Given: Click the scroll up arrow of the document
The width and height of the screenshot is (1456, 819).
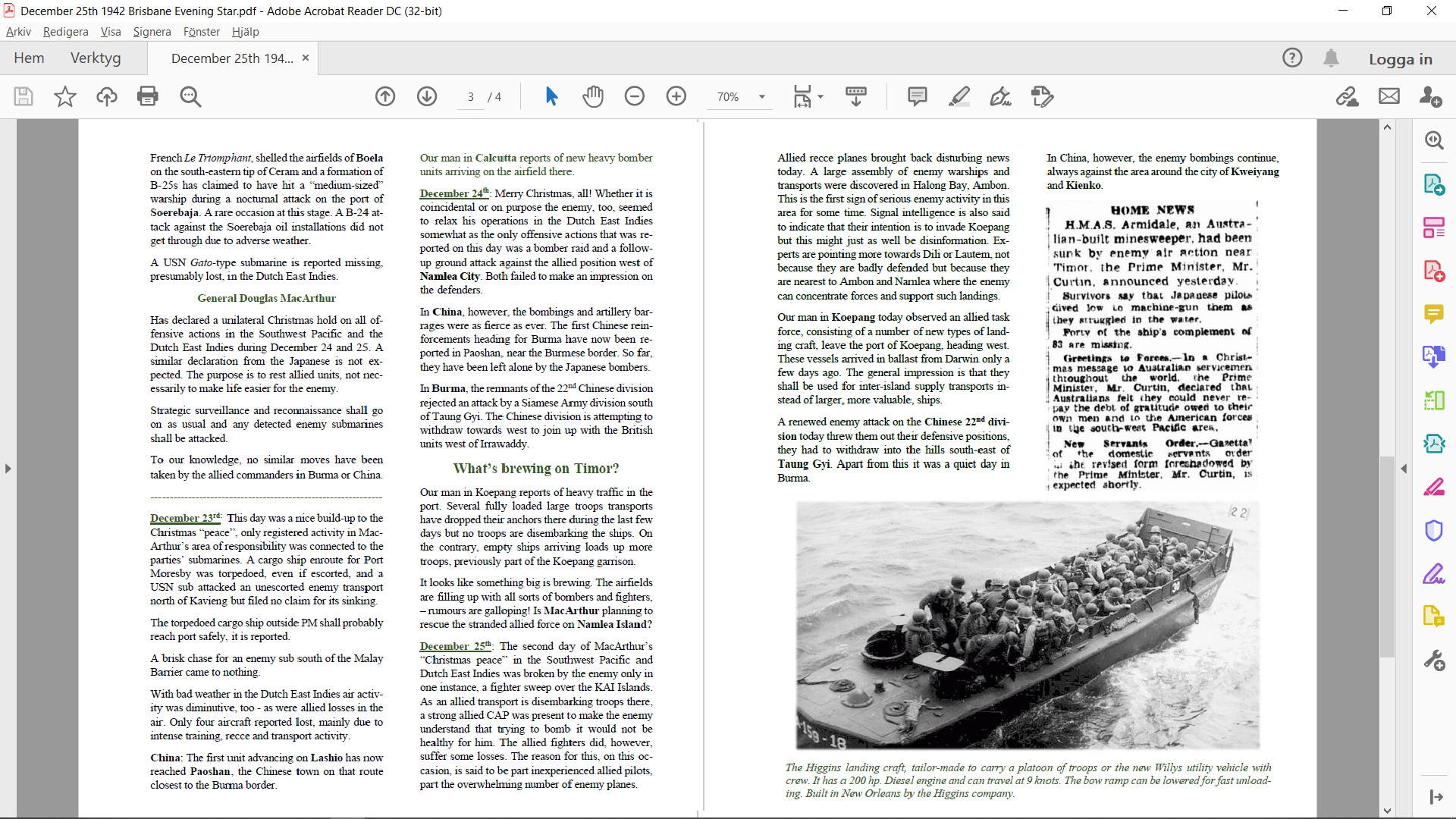Looking at the screenshot, I should click(x=1387, y=127).
